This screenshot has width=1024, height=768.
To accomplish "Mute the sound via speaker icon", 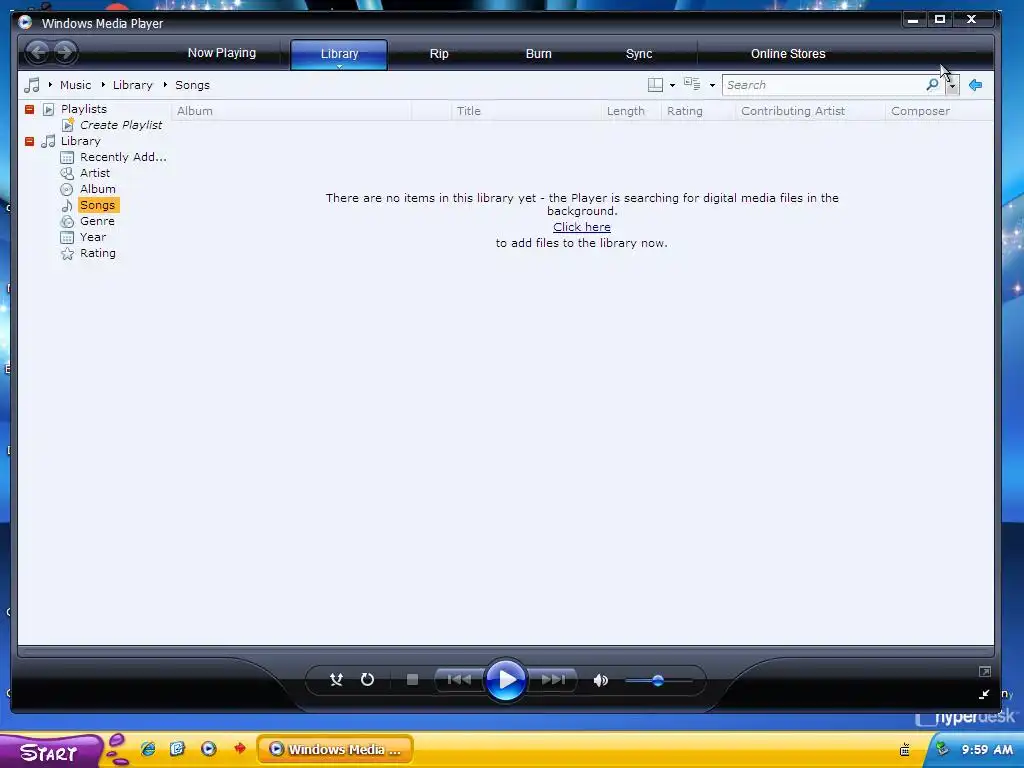I will tap(601, 680).
